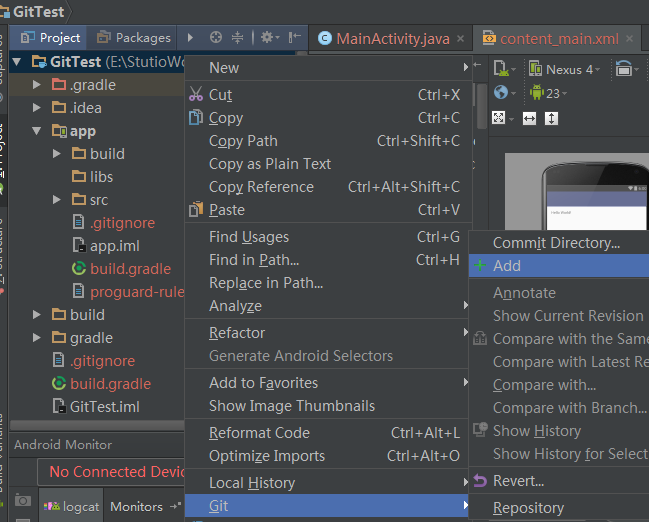This screenshot has height=522, width=649.
Task: Click Copy Path in the context menu
Action: pos(243,141)
